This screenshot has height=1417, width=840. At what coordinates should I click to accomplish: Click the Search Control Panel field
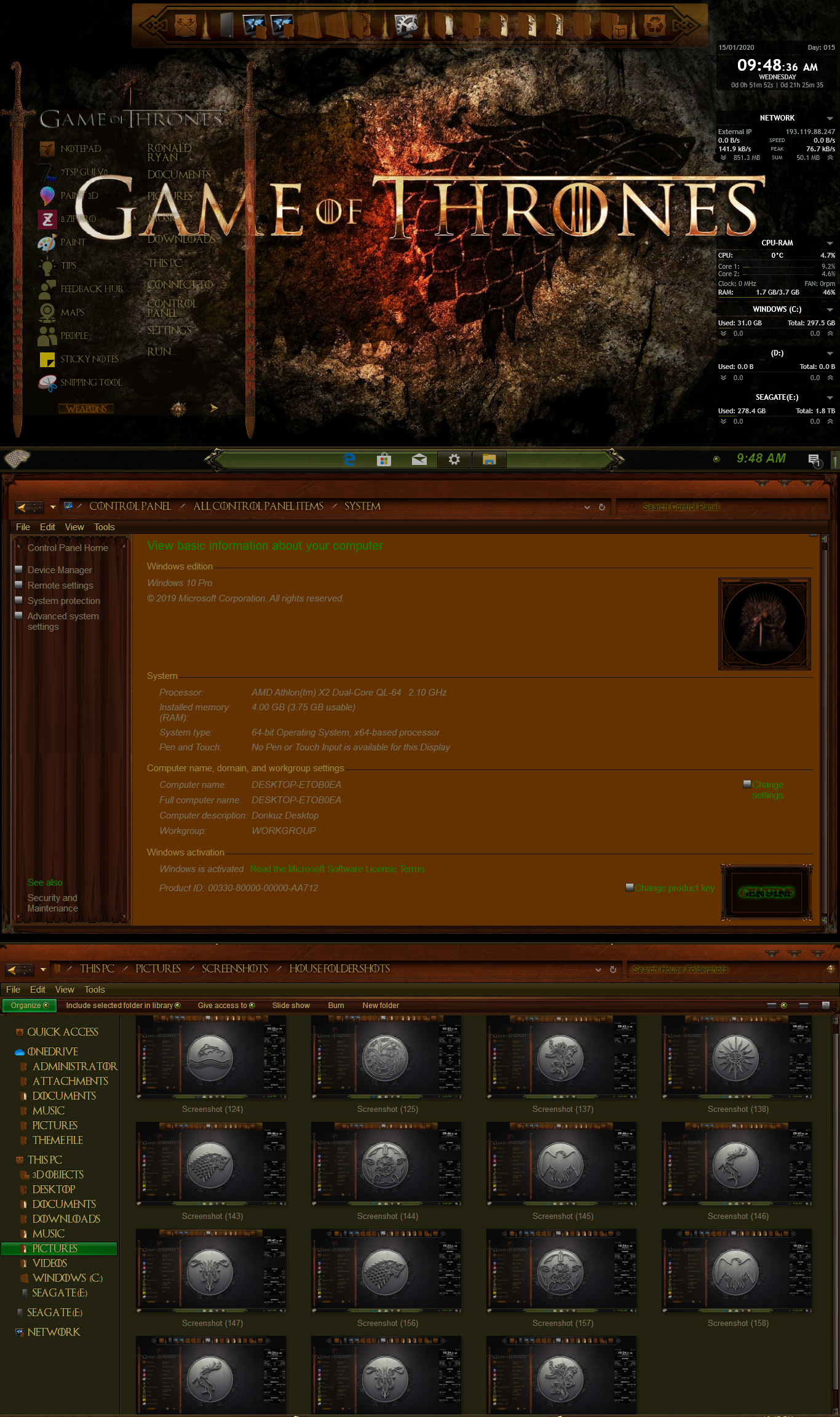pos(723,507)
